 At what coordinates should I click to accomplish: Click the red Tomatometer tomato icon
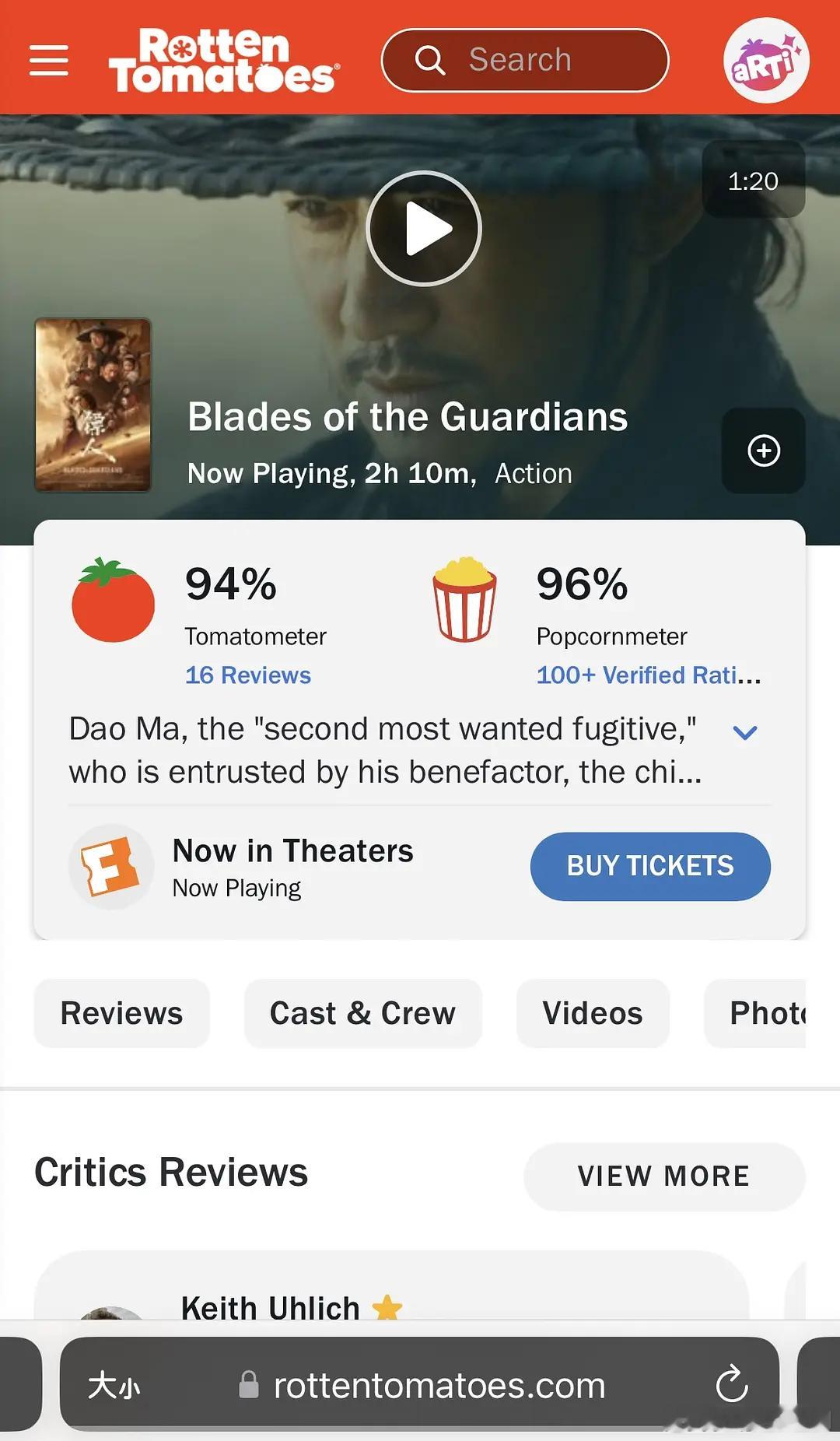114,601
